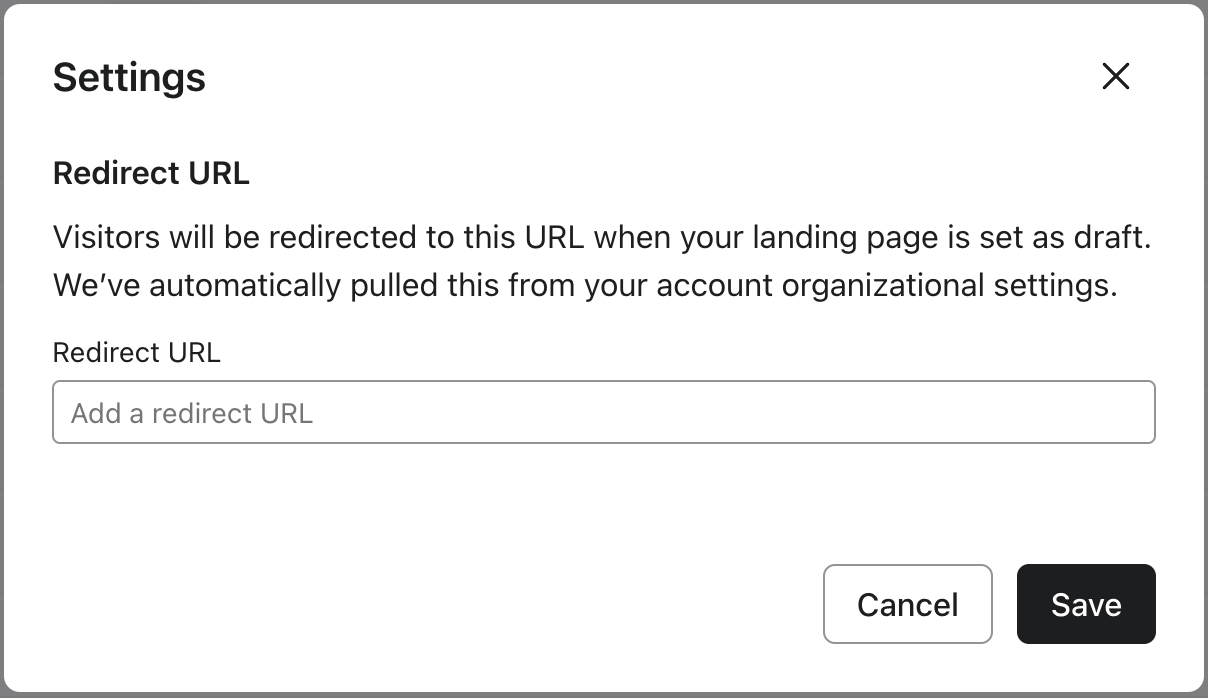Focus the Redirect URL text field

click(603, 412)
